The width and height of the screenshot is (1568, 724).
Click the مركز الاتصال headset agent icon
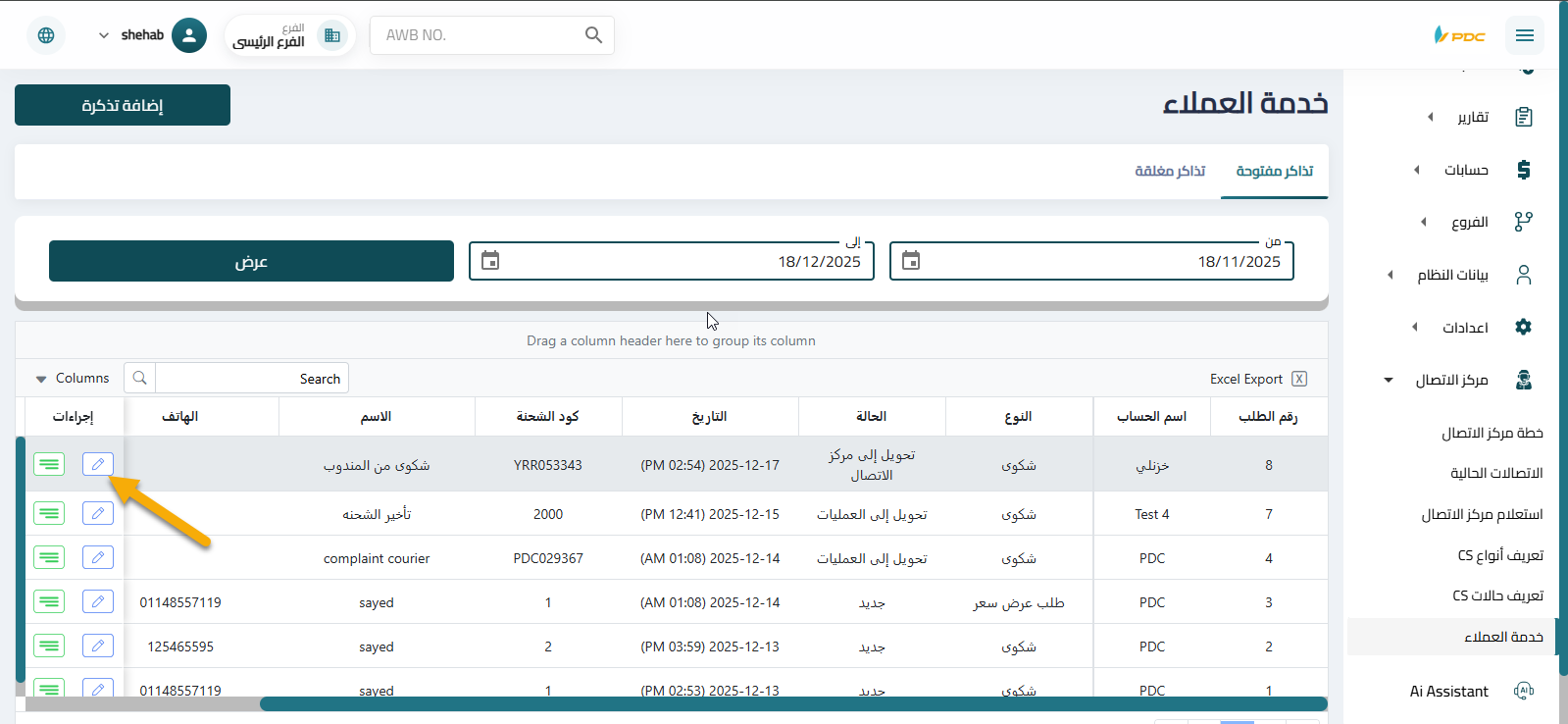pyautogui.click(x=1524, y=380)
